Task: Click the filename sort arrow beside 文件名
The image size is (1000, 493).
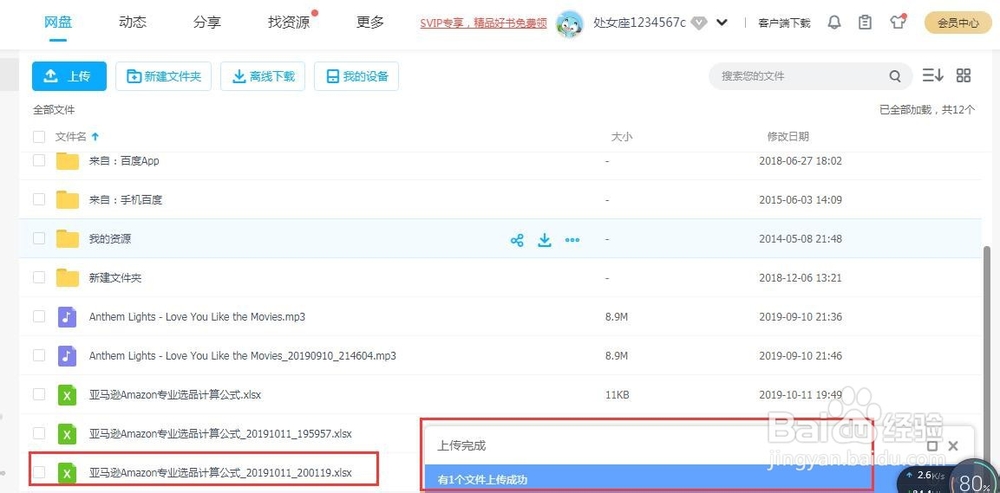Action: pyautogui.click(x=96, y=136)
